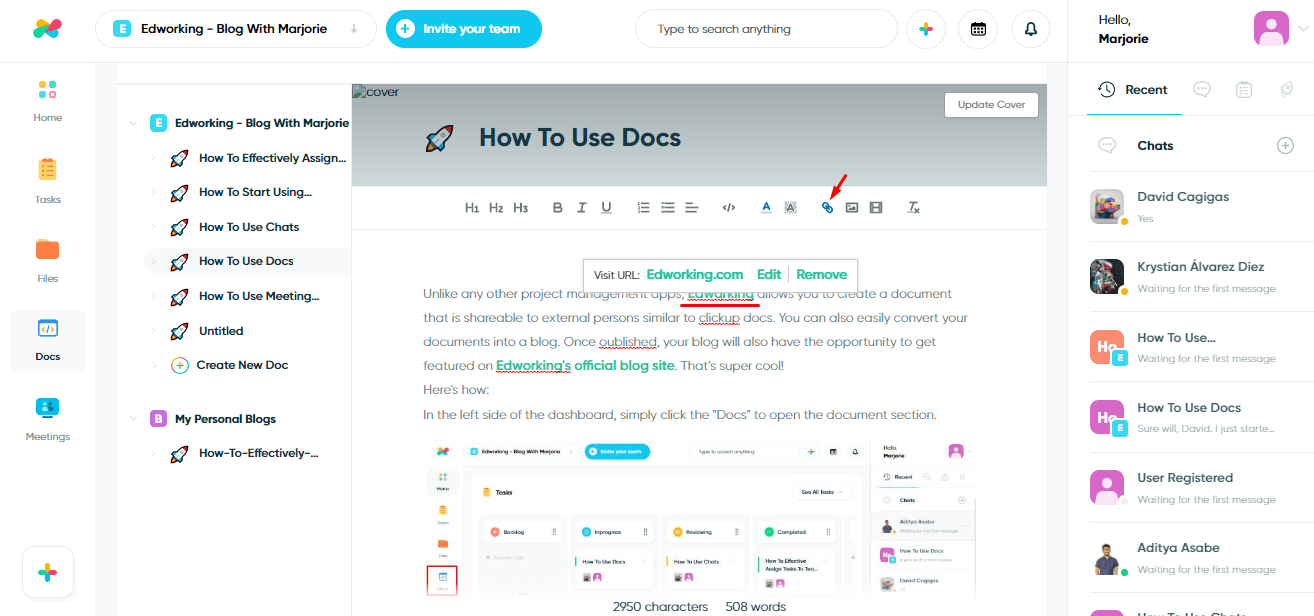Open the calendar icon in the top bar
1314x616 pixels.
tap(978, 29)
